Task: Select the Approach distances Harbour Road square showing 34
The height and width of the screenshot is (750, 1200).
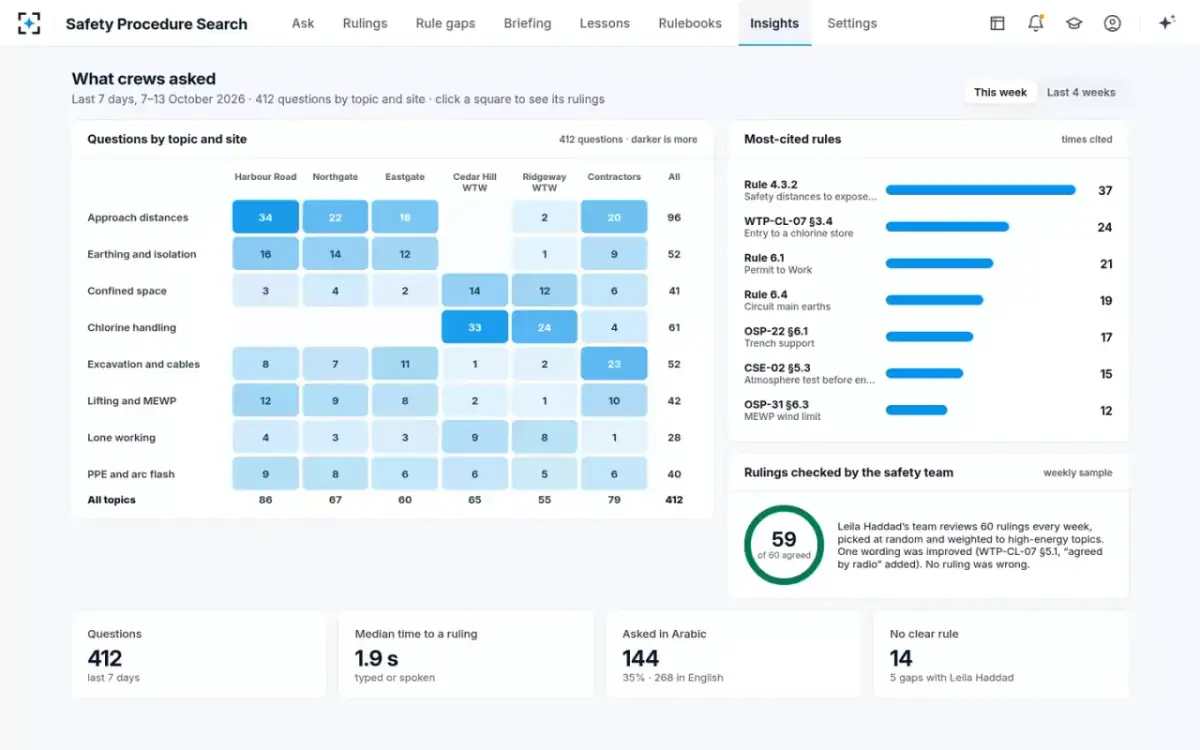Action: point(265,217)
